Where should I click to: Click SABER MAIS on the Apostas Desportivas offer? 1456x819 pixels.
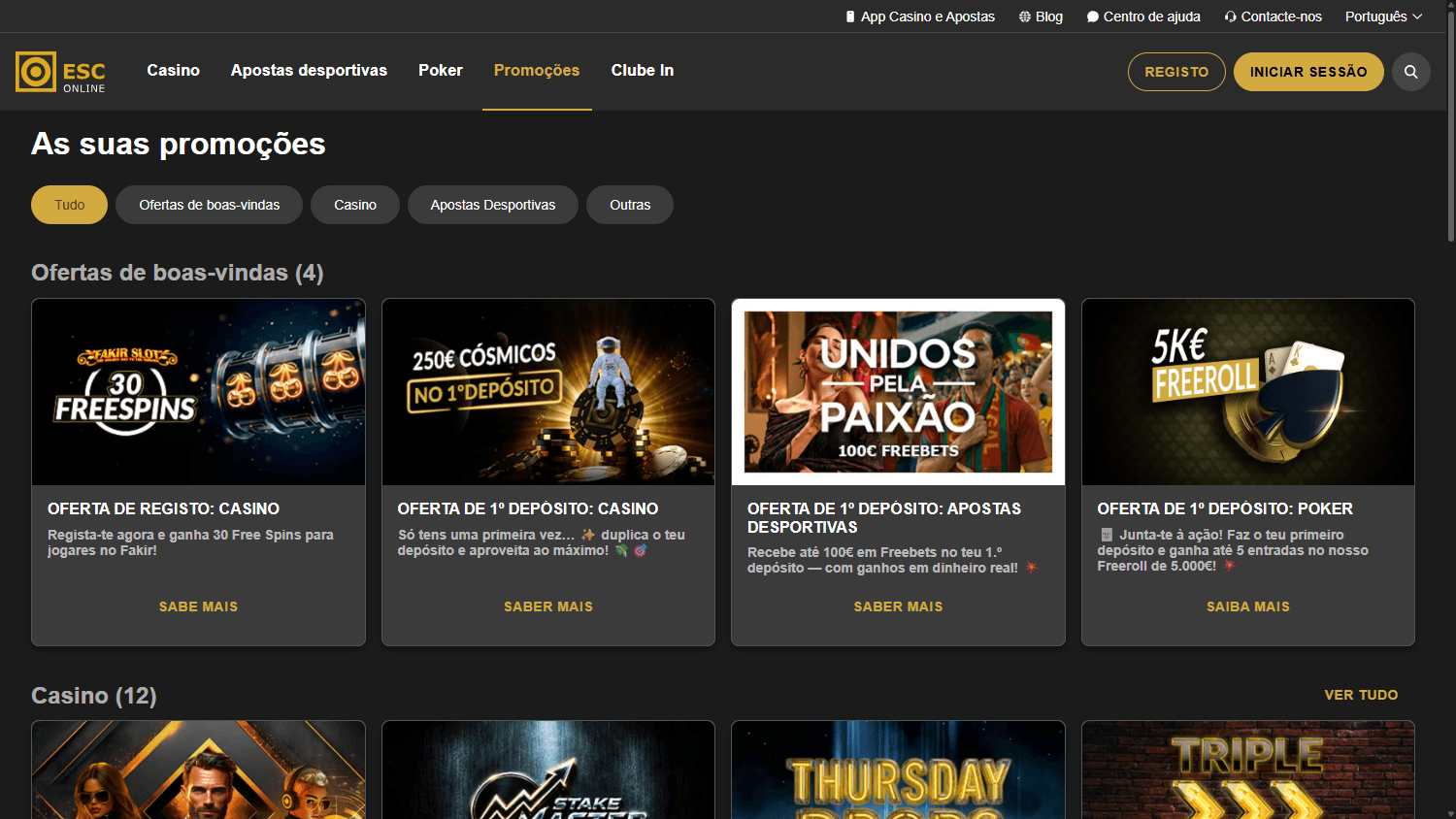click(898, 606)
